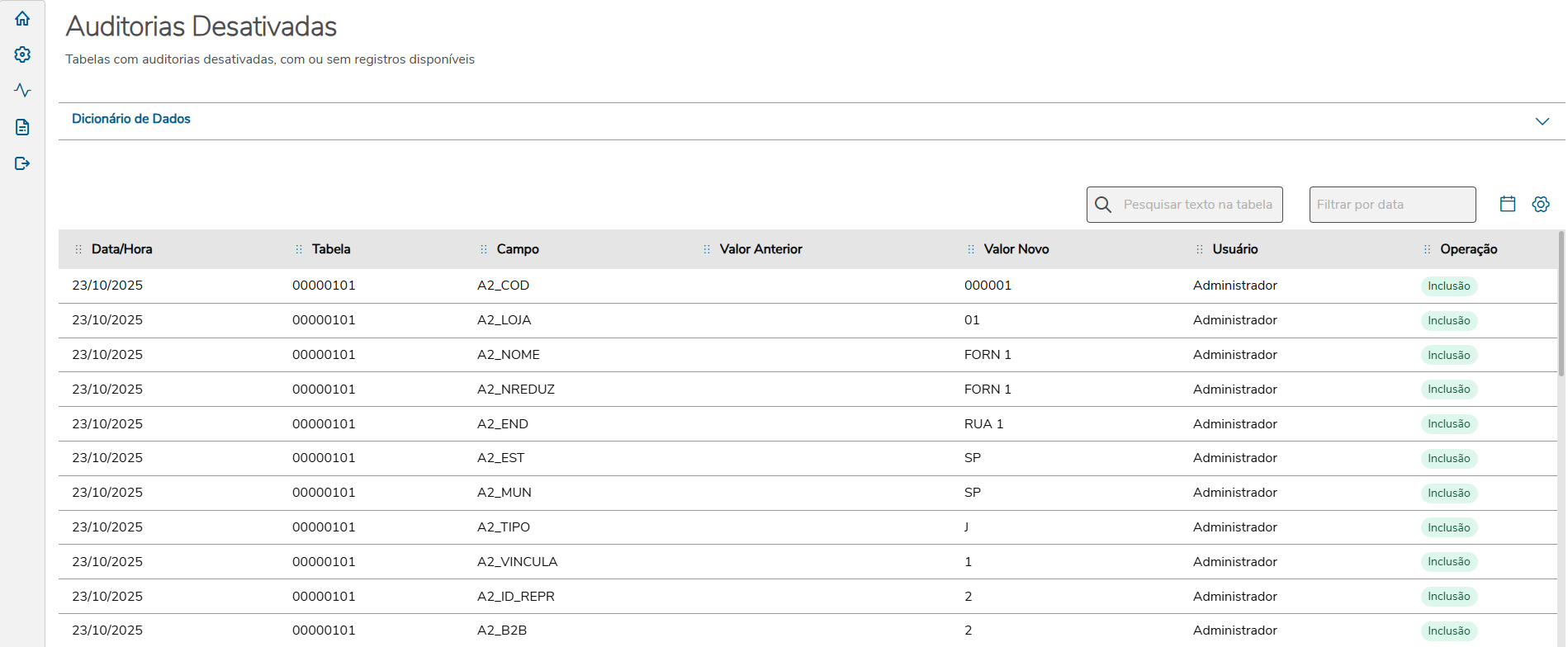Click Inclusão tag in A2_COD row
Image resolution: width=1568 pixels, height=647 pixels.
click(1449, 286)
